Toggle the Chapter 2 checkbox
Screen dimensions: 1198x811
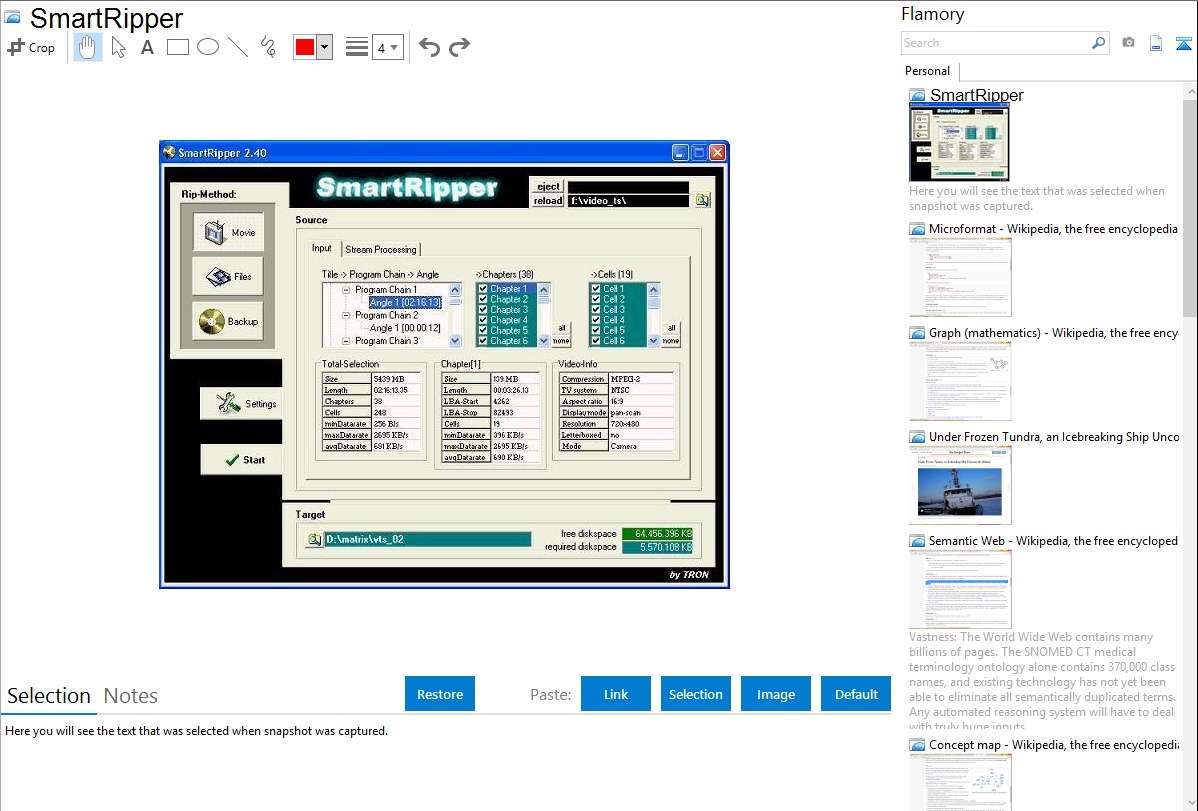[x=483, y=300]
